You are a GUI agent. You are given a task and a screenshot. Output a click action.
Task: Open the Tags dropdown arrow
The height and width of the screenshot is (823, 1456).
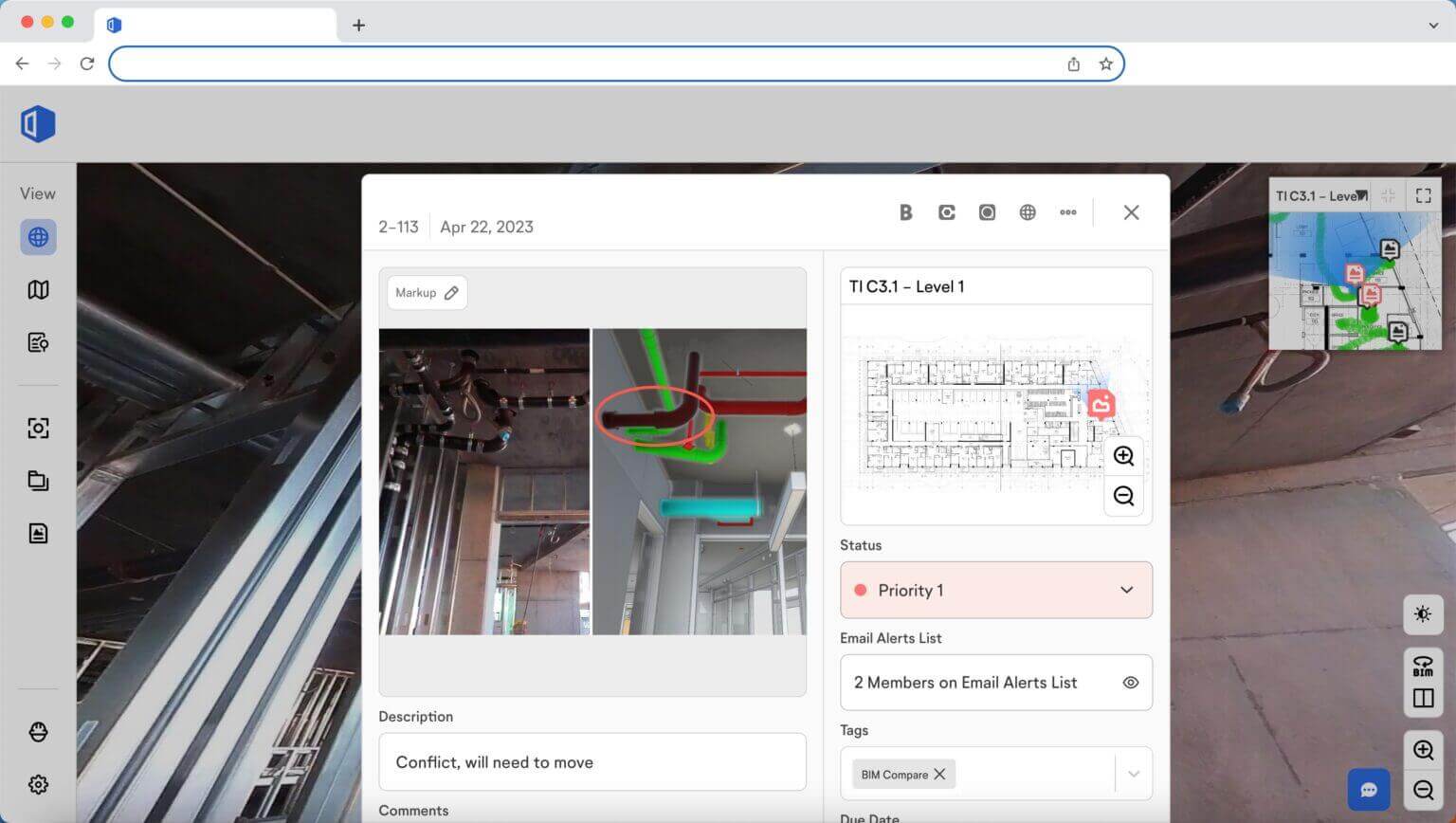click(x=1133, y=775)
